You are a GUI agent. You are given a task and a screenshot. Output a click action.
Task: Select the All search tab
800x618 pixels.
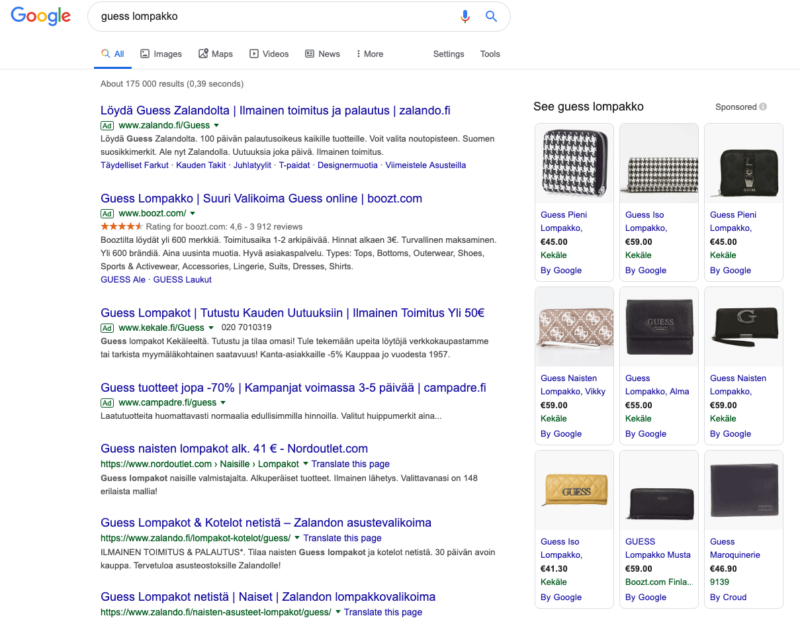113,54
